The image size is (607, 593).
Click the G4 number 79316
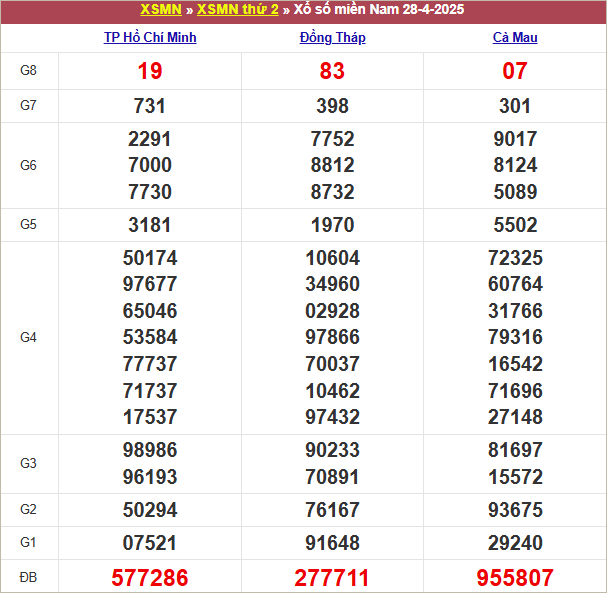515,337
